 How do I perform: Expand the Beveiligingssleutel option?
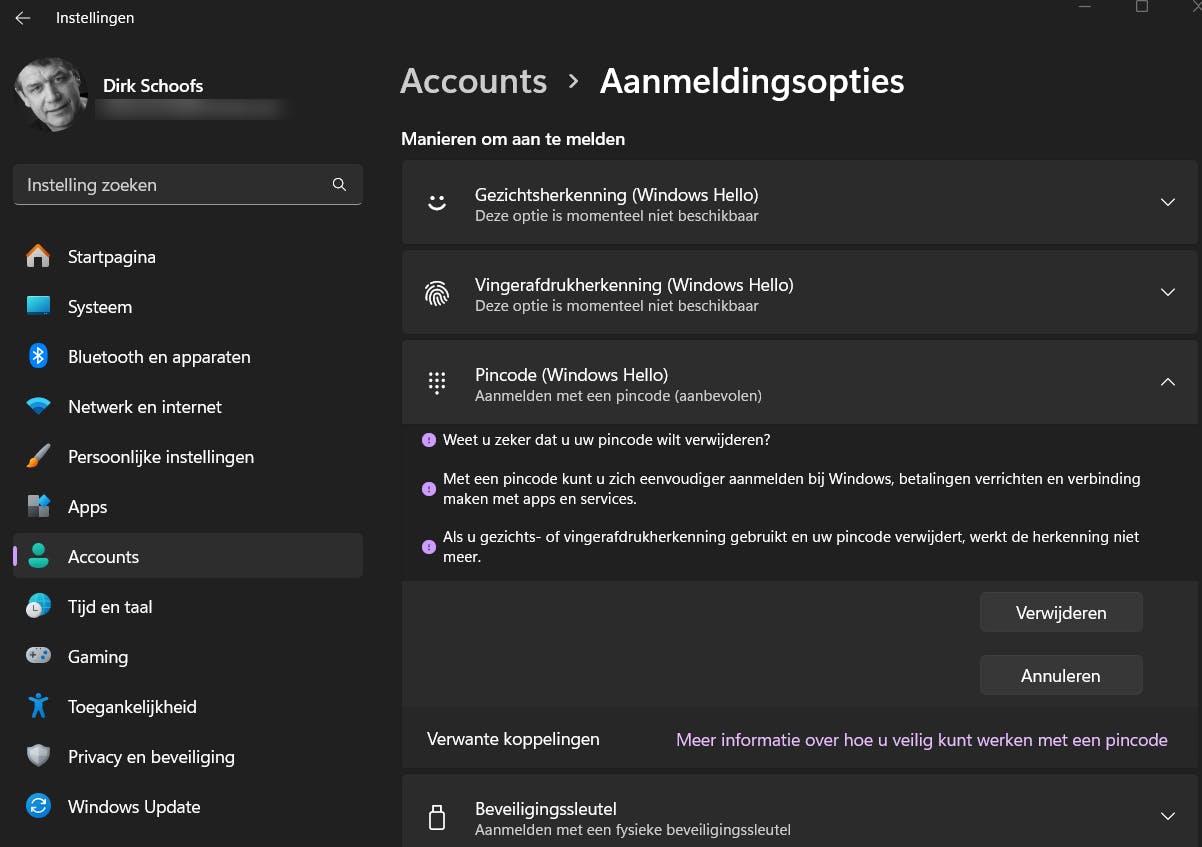[x=1167, y=816]
